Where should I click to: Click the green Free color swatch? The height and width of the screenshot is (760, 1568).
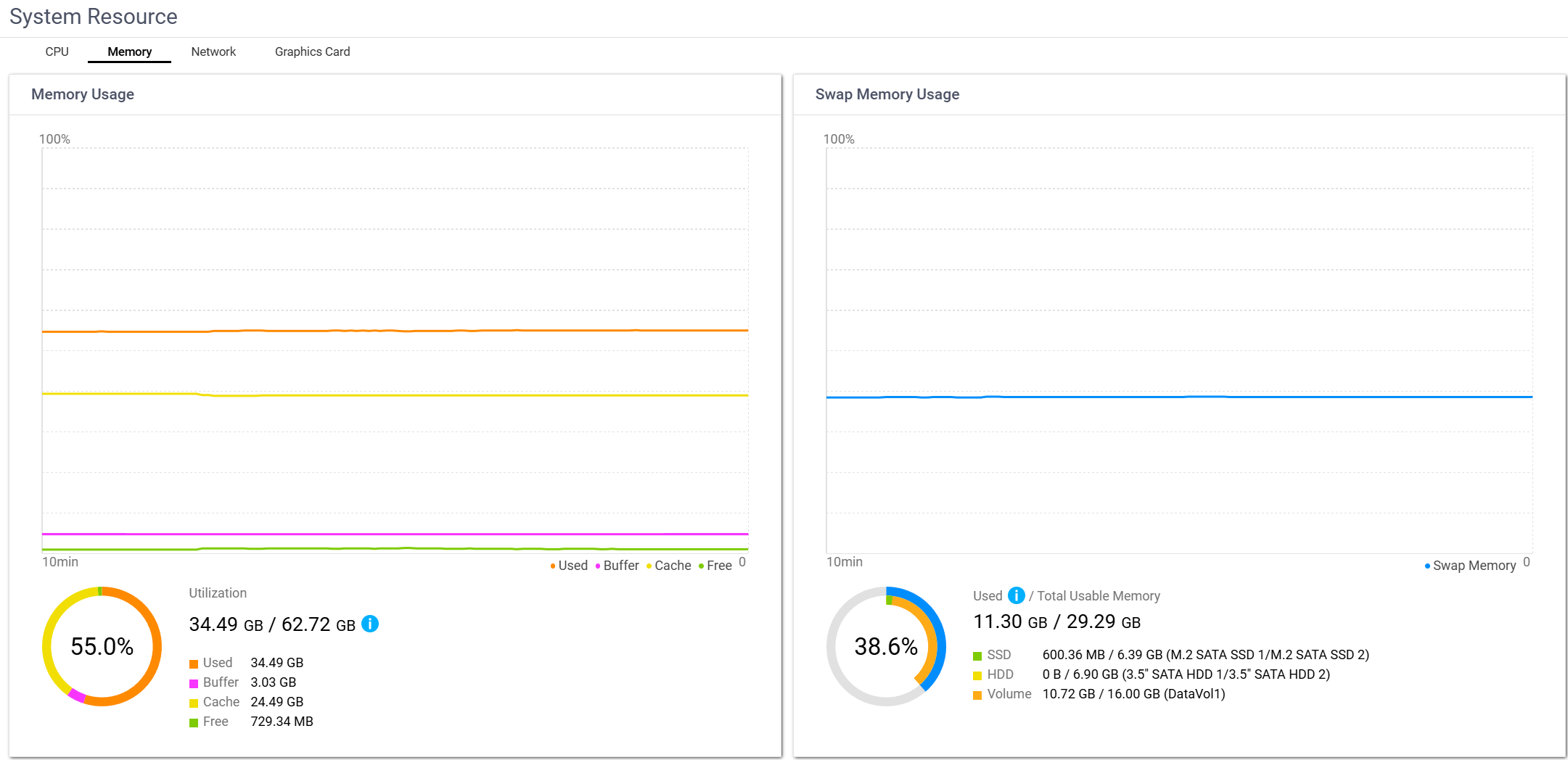(194, 722)
